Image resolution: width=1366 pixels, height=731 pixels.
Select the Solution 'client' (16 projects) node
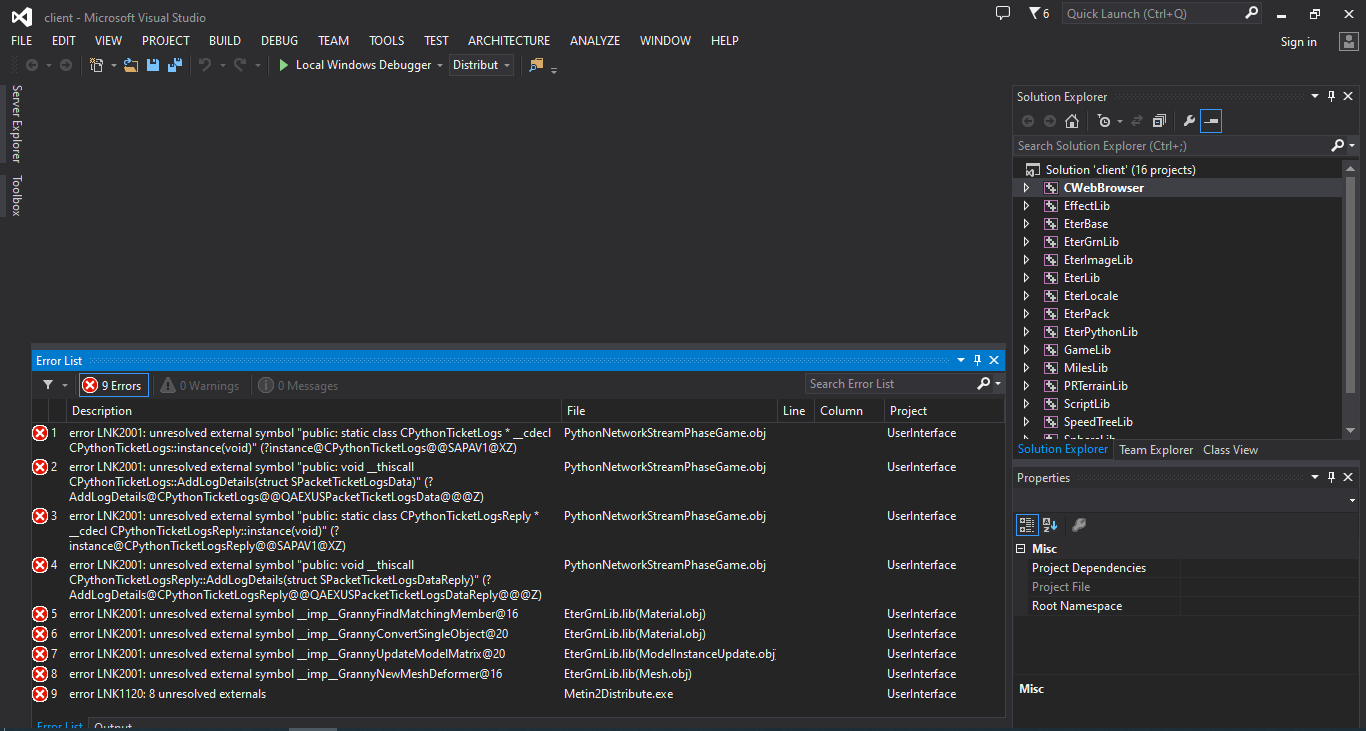click(x=1120, y=170)
